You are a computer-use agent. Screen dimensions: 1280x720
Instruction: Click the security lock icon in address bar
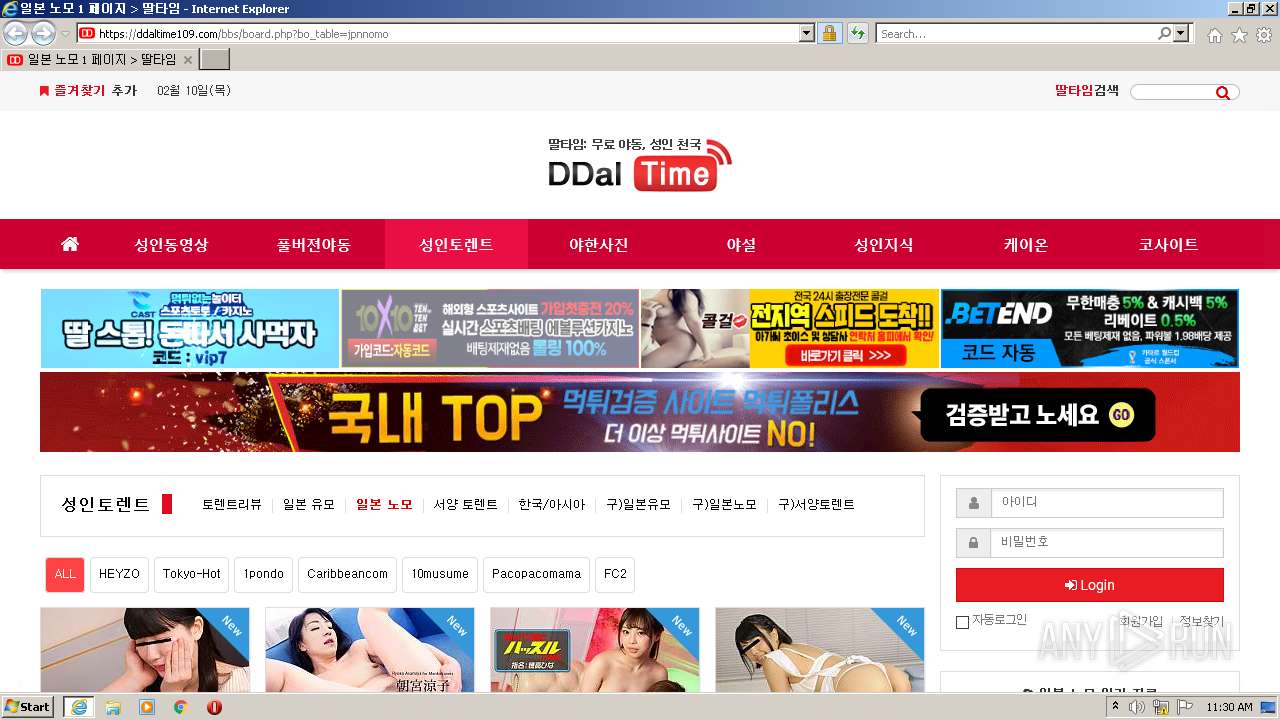829,33
